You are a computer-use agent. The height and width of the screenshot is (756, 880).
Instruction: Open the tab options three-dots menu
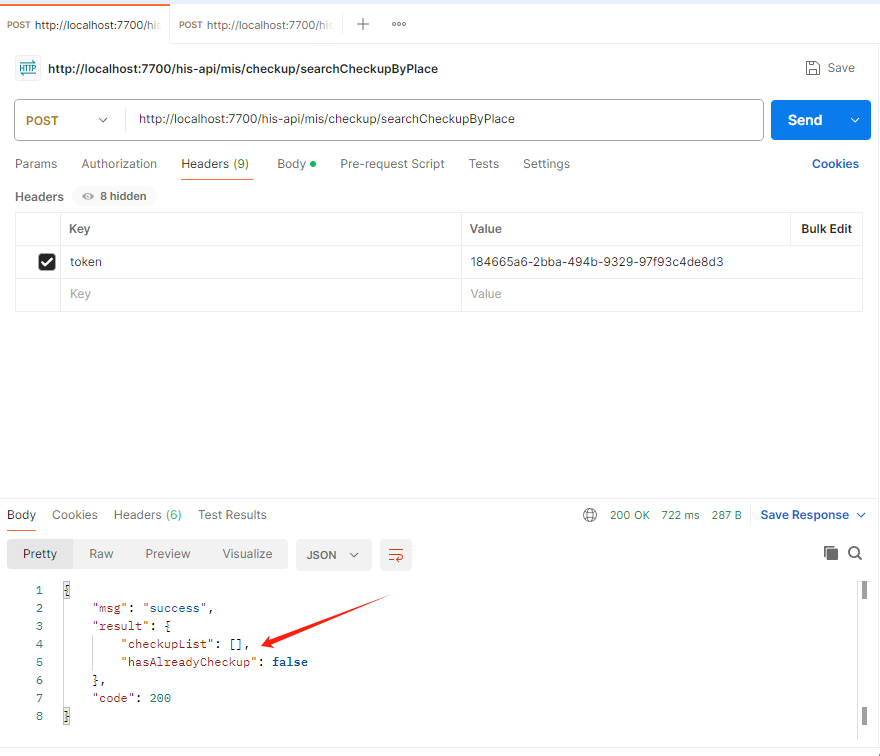coord(398,24)
